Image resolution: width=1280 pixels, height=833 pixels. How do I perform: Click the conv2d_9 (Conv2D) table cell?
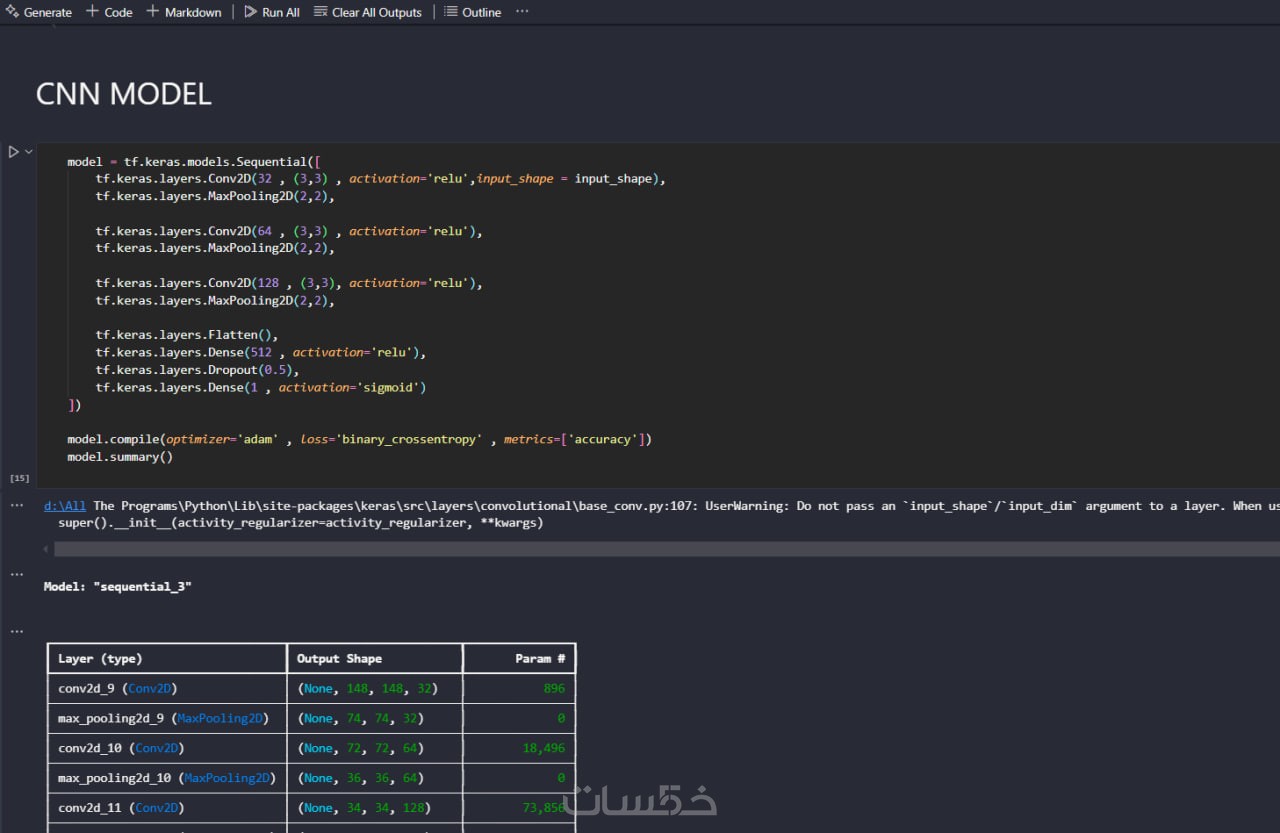(x=167, y=688)
